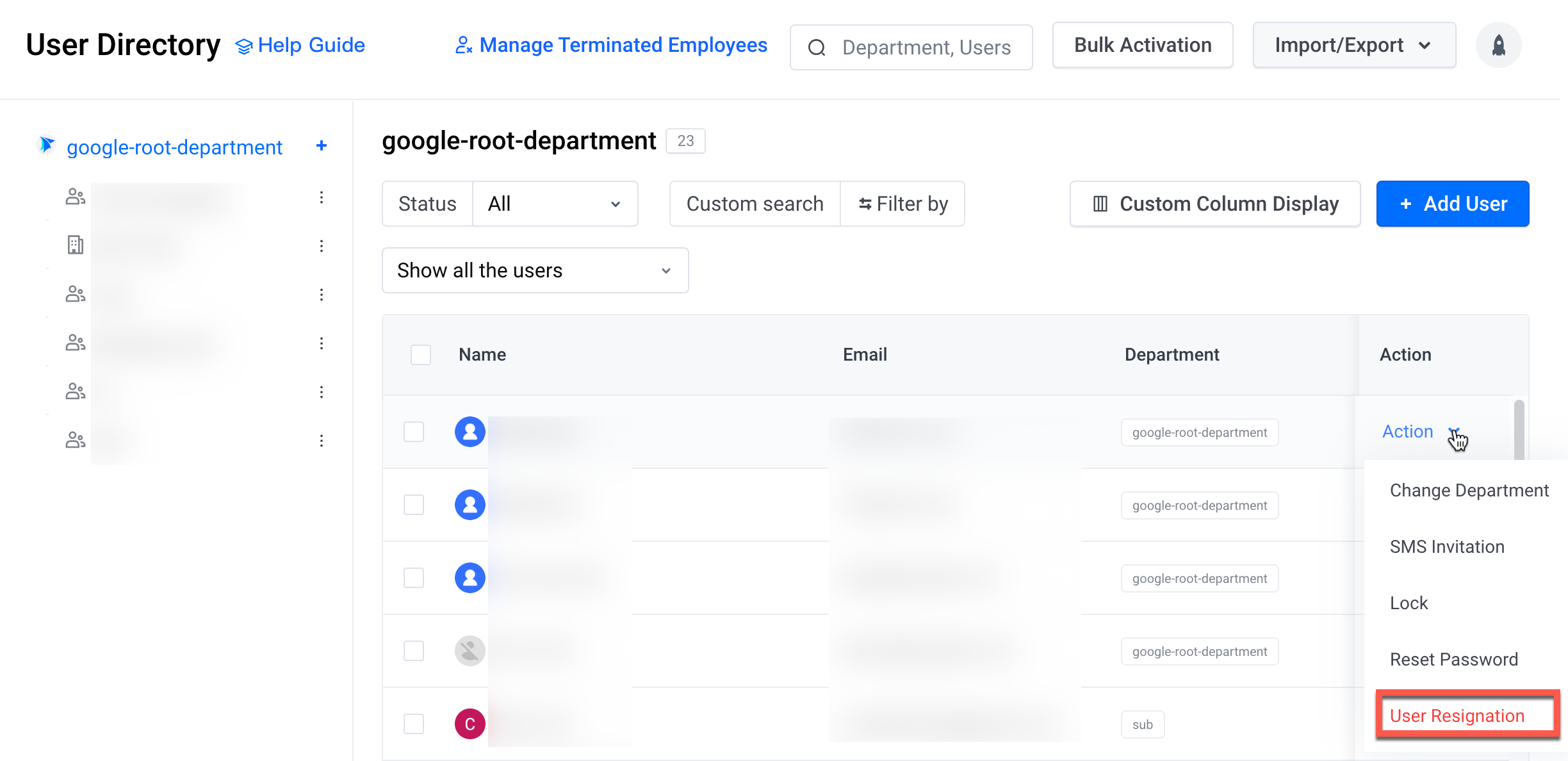Open fifth sidebar department's three-dot menu
This screenshot has width=1568, height=761.
(322, 392)
